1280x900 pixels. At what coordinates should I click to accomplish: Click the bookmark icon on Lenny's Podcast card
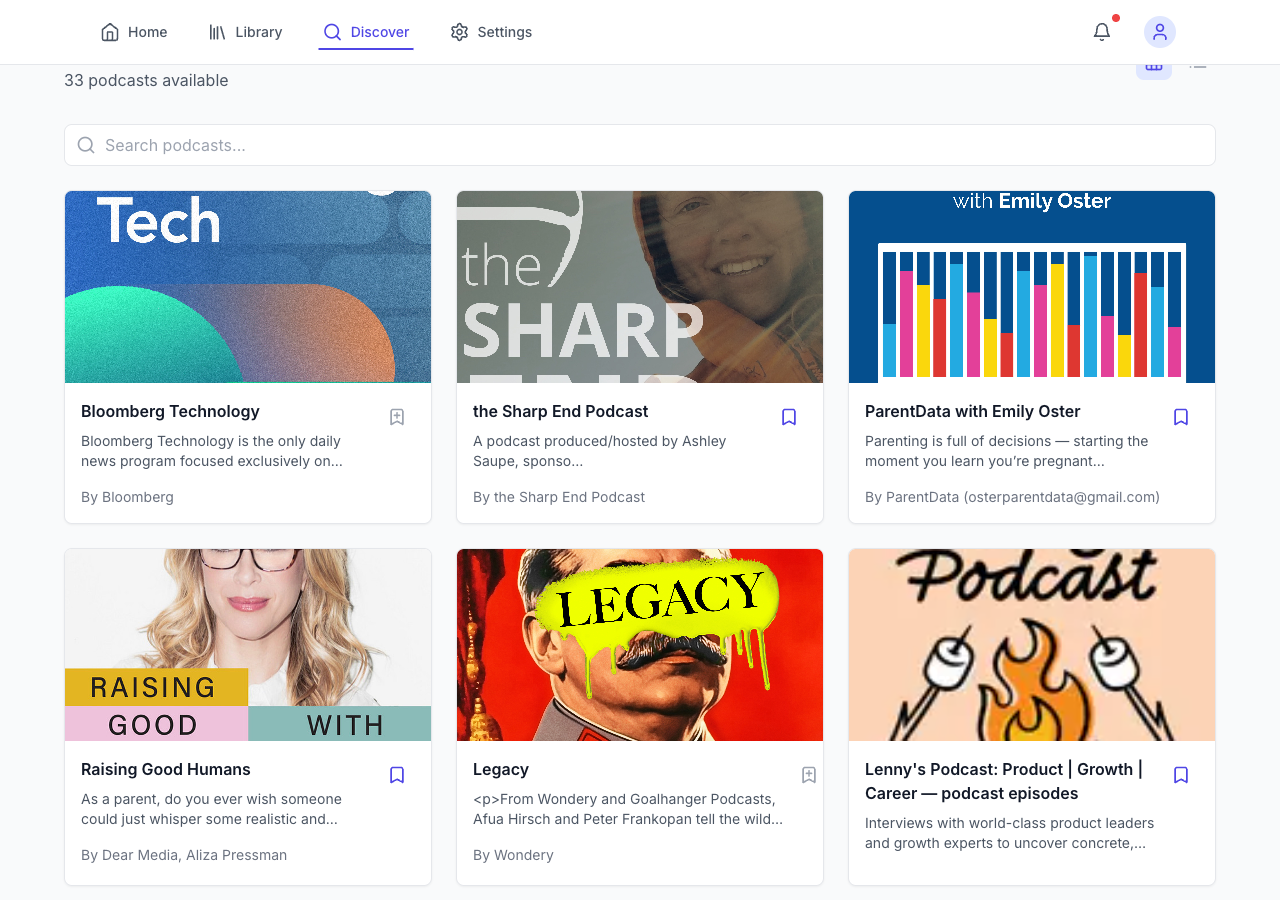tap(1181, 774)
